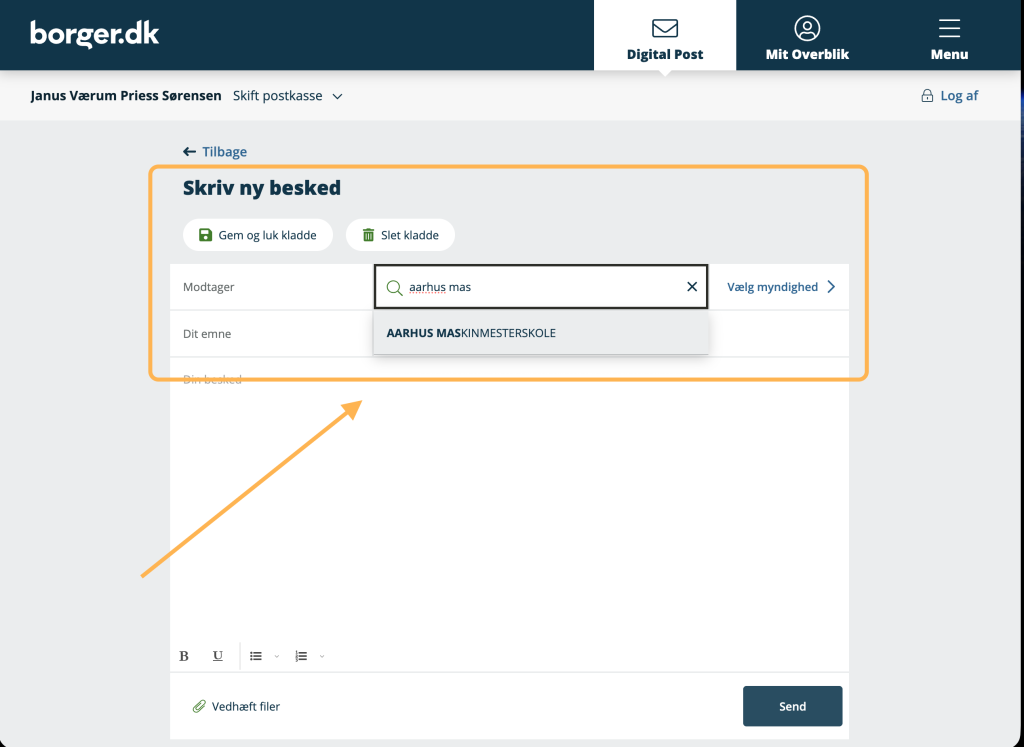Click the search magnifier icon
Screen dimensions: 1024x747
pyautogui.click(x=394, y=287)
